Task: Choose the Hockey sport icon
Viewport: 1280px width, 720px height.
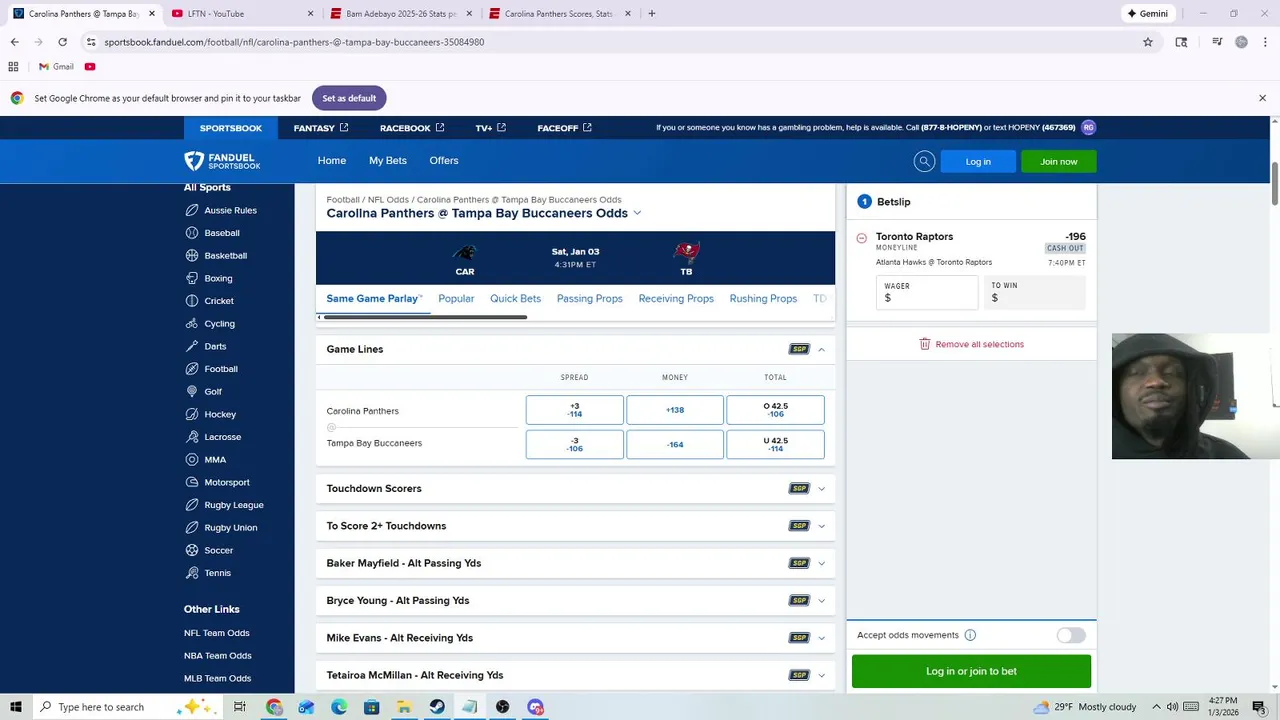Action: tap(192, 414)
